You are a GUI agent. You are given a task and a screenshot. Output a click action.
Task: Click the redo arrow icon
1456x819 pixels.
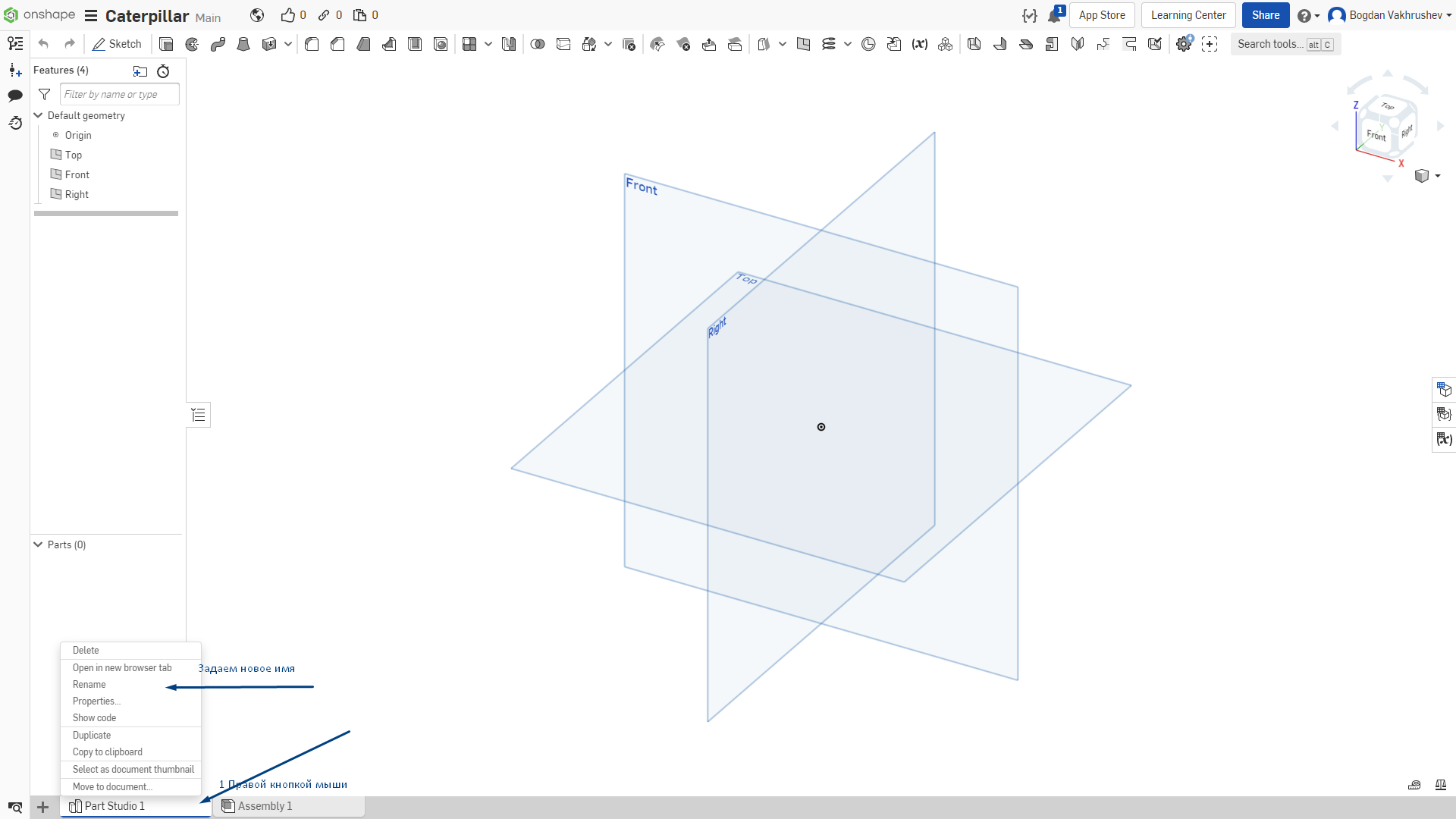tap(70, 44)
